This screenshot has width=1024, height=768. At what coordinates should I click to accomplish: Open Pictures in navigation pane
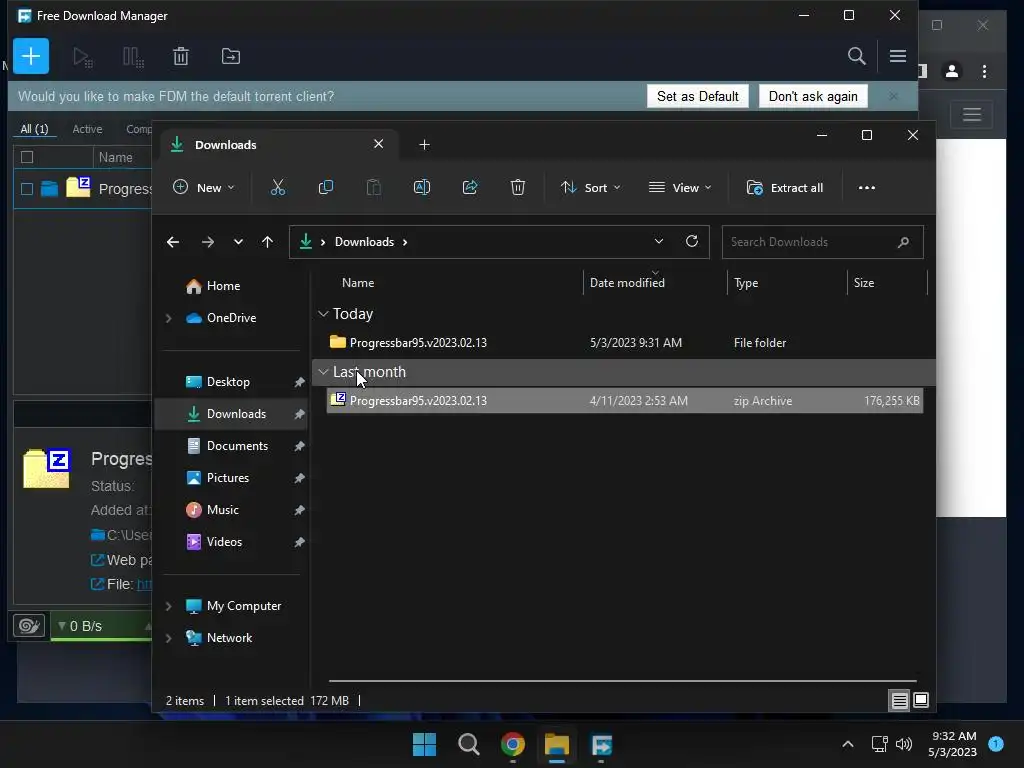point(227,478)
